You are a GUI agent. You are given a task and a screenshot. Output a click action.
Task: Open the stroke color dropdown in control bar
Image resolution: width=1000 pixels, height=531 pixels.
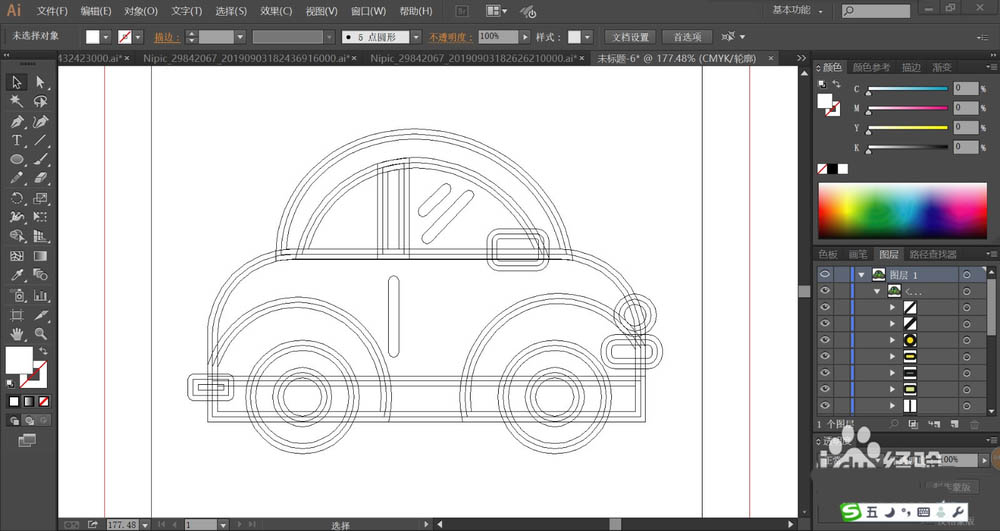point(138,37)
